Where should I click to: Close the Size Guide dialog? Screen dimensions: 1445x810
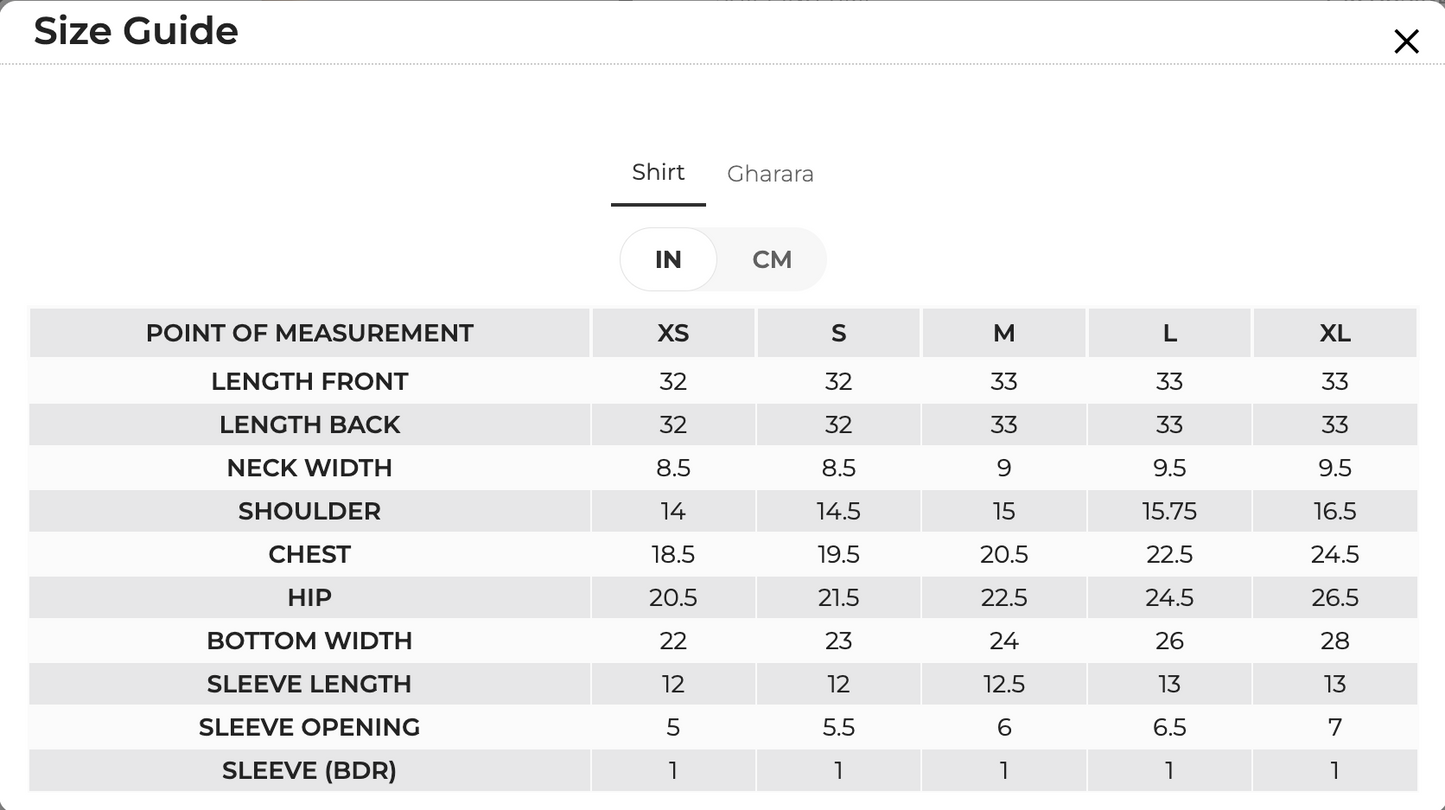(1406, 41)
